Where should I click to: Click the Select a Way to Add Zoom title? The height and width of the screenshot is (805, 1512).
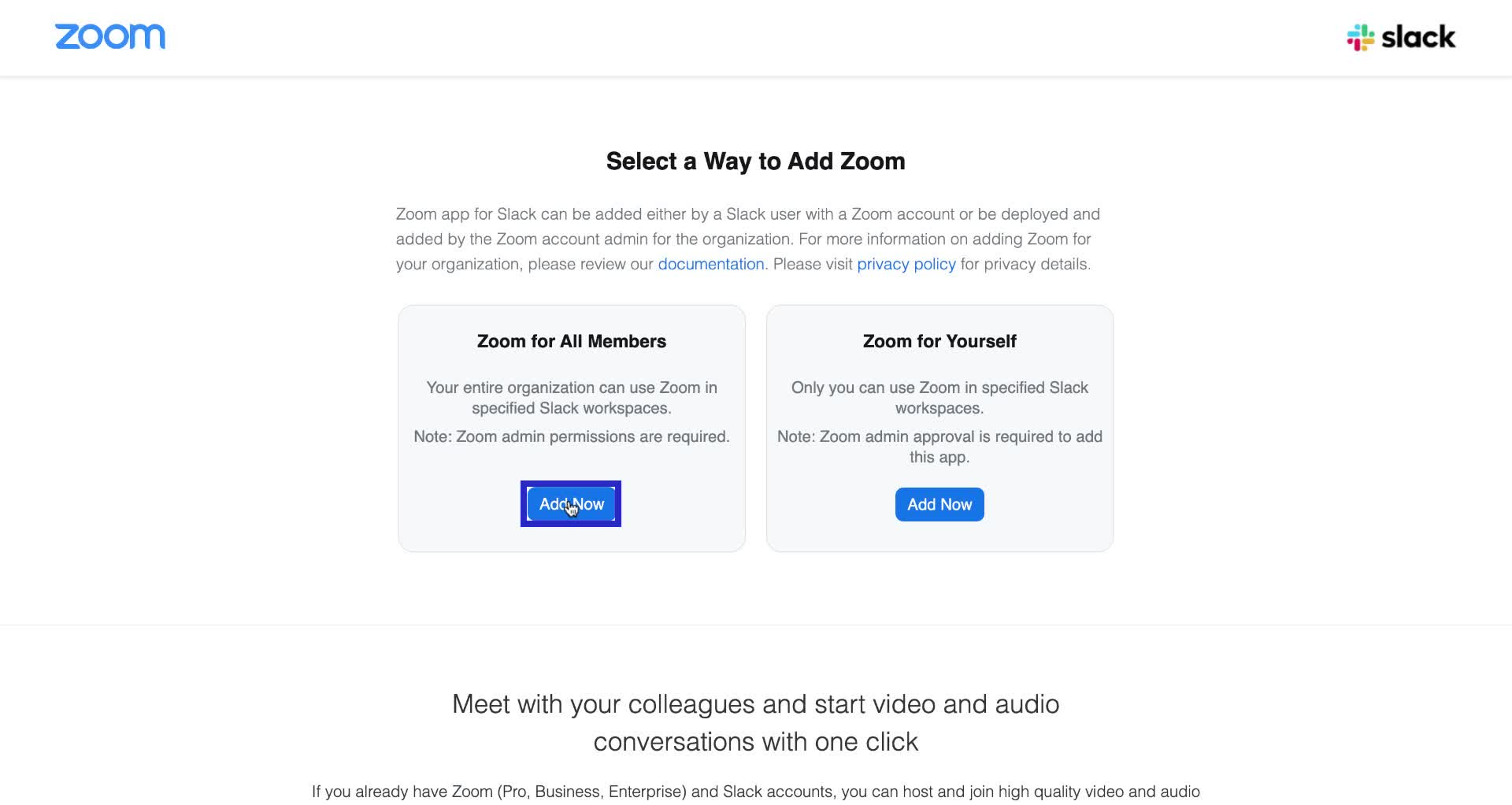coord(754,161)
